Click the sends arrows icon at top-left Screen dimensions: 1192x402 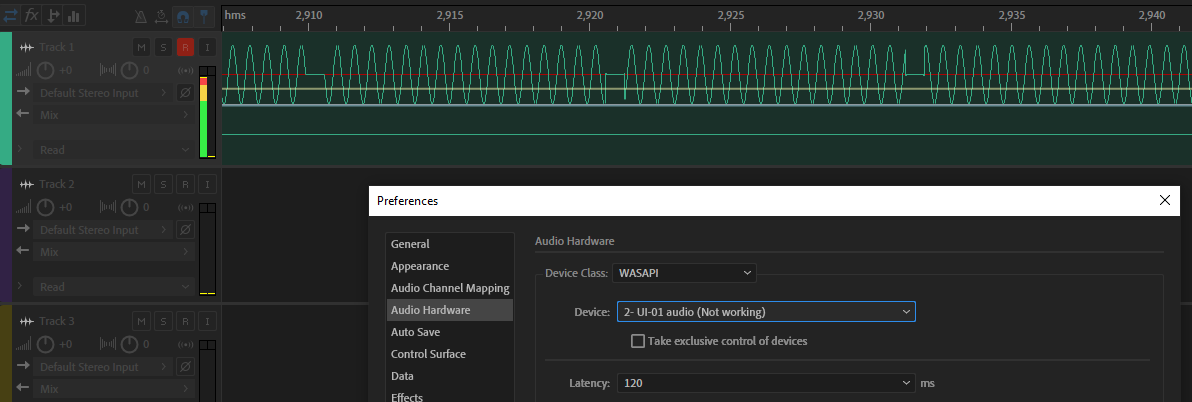pyautogui.click(x=53, y=16)
